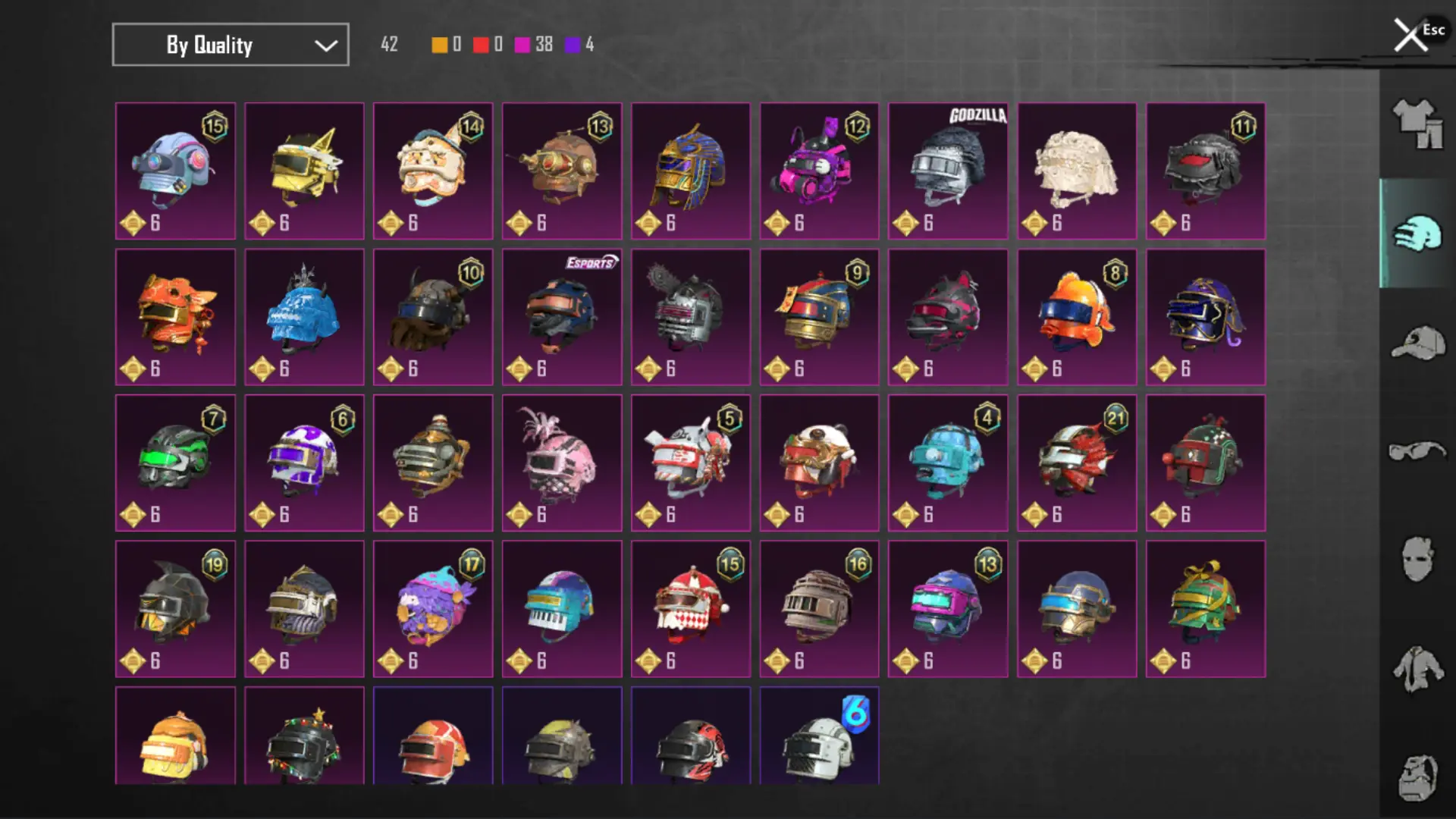Open the backpack category icon
This screenshot has height=819, width=1456.
point(1417,778)
